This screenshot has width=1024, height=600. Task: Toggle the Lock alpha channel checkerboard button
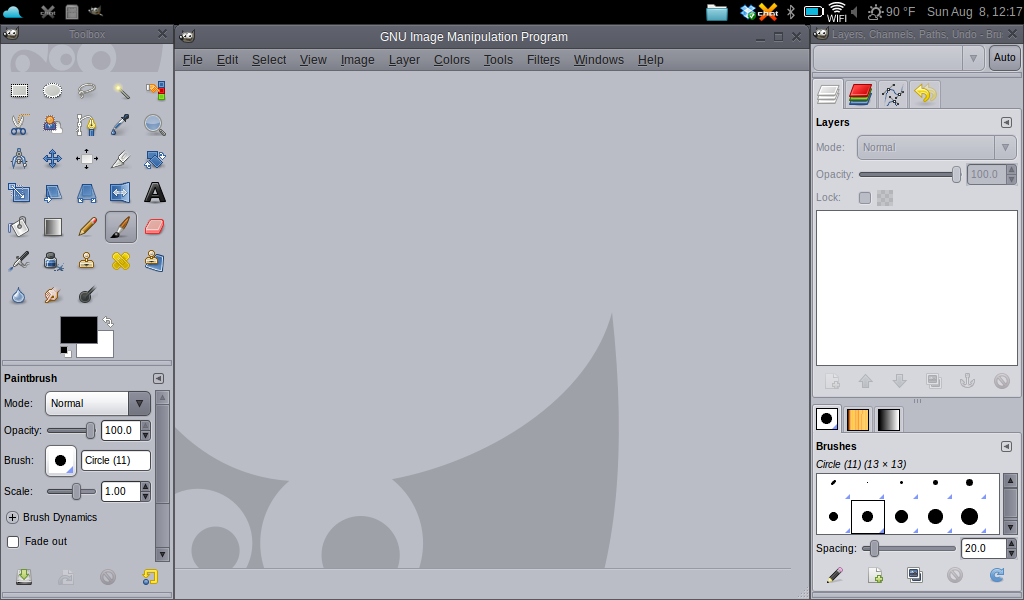[x=885, y=198]
